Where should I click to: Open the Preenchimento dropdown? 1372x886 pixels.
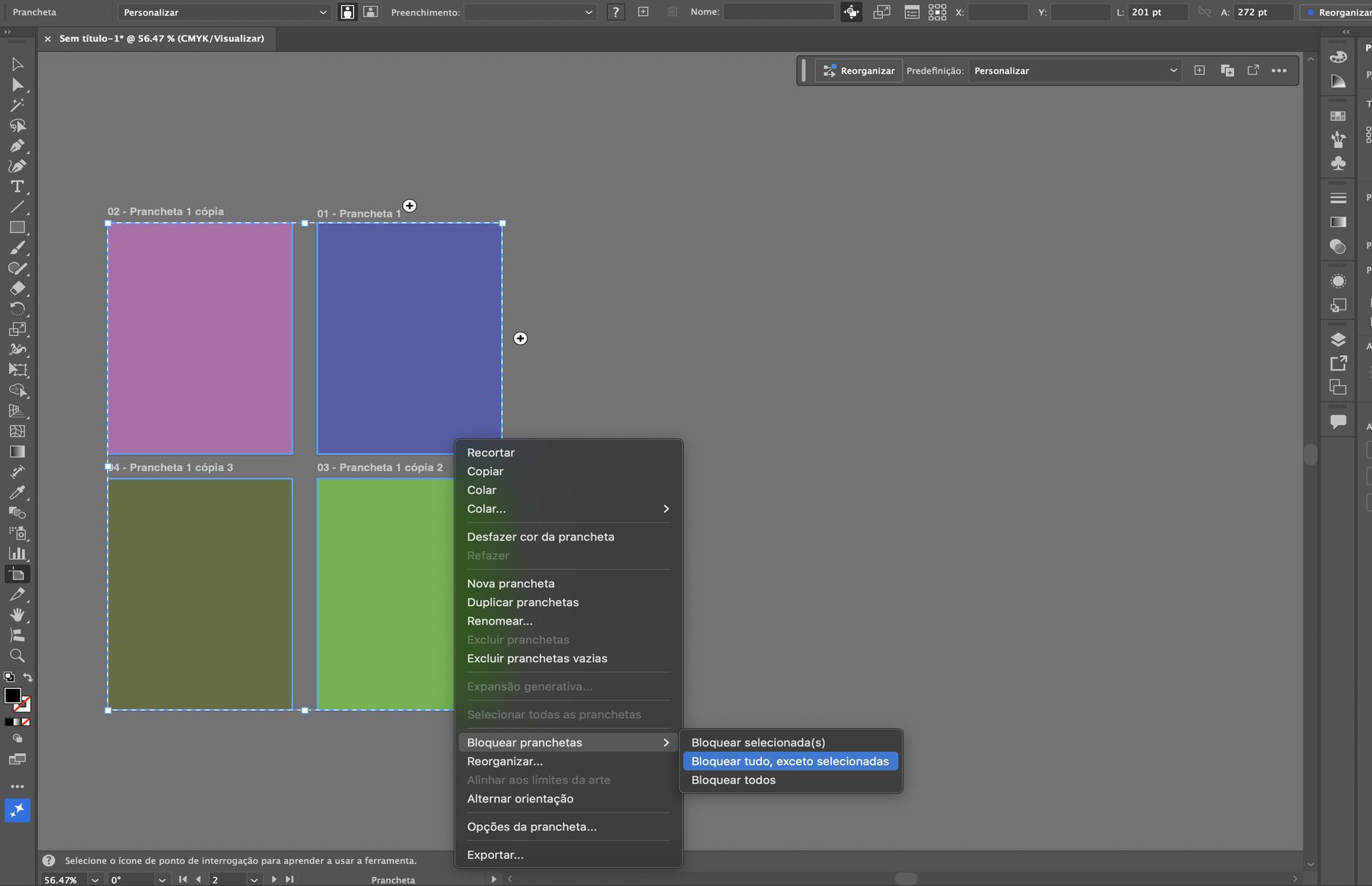point(529,12)
